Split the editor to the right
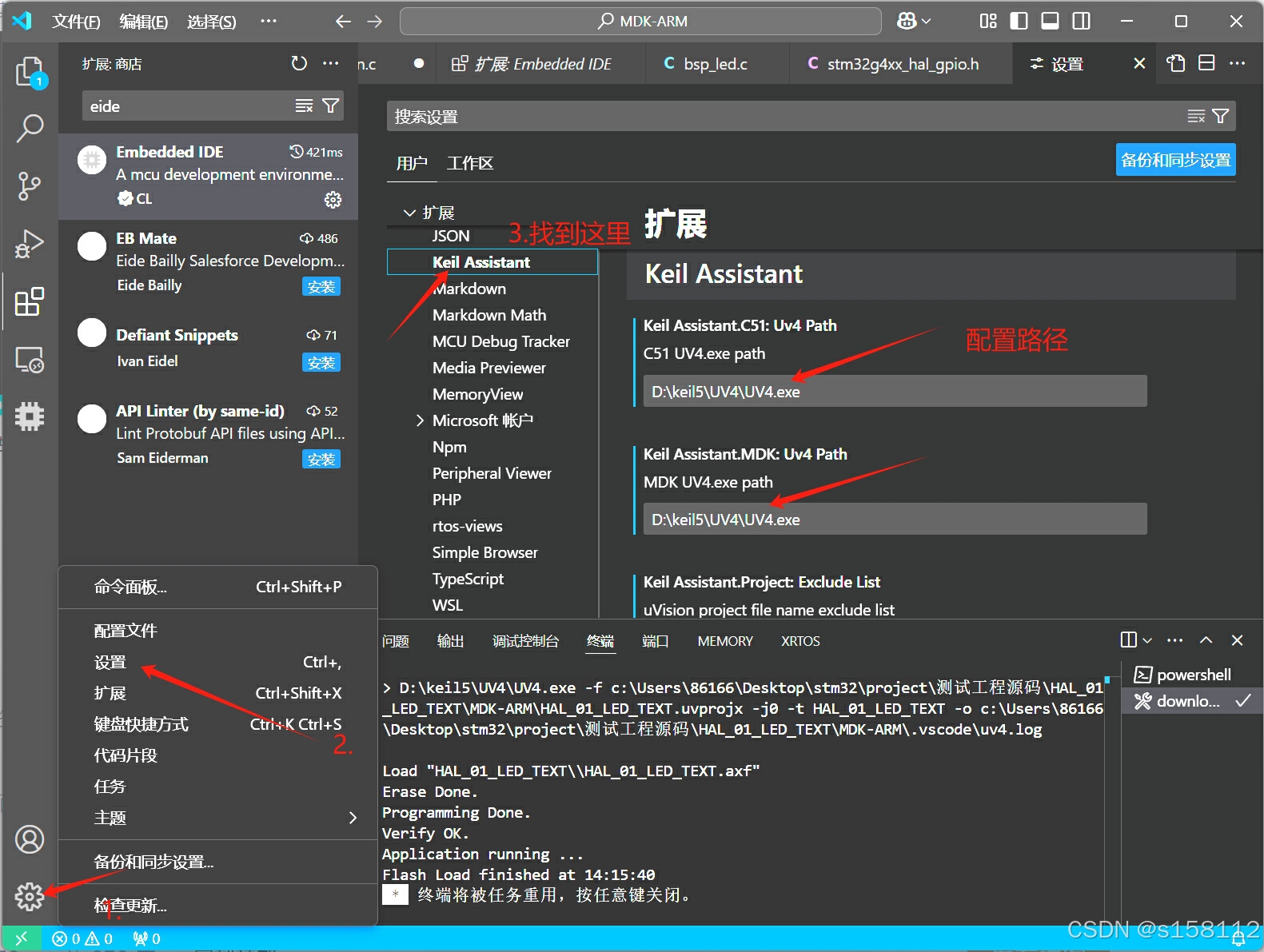Image resolution: width=1264 pixels, height=952 pixels. 1206,63
